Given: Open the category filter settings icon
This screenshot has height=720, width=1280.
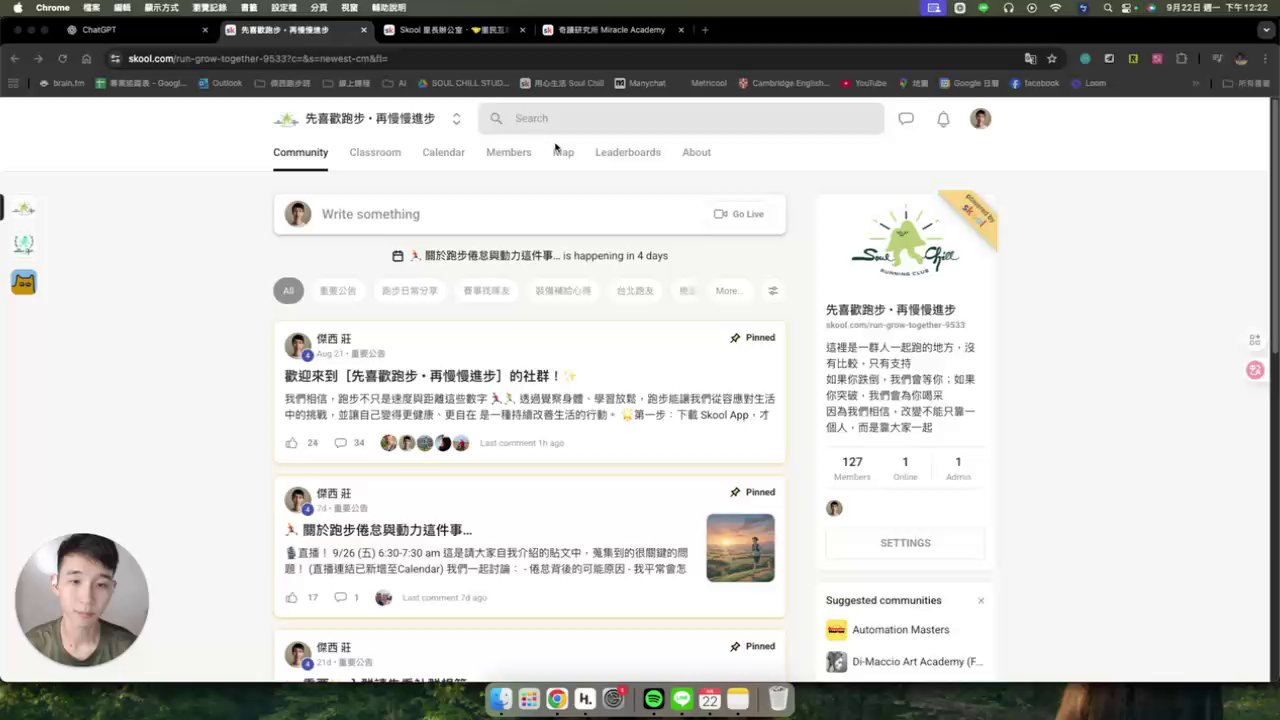Looking at the screenshot, I should coord(773,291).
